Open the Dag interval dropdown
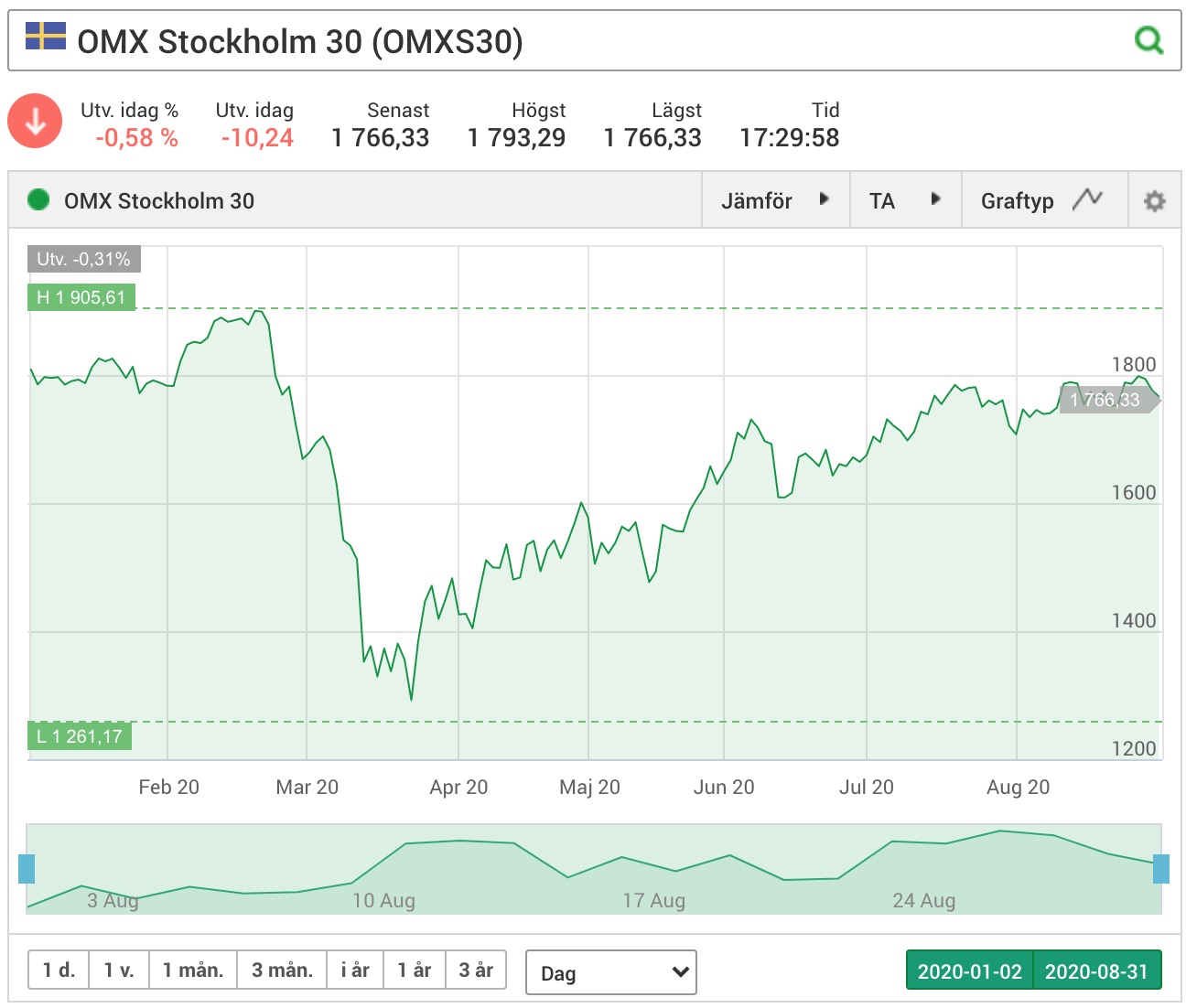 click(611, 972)
